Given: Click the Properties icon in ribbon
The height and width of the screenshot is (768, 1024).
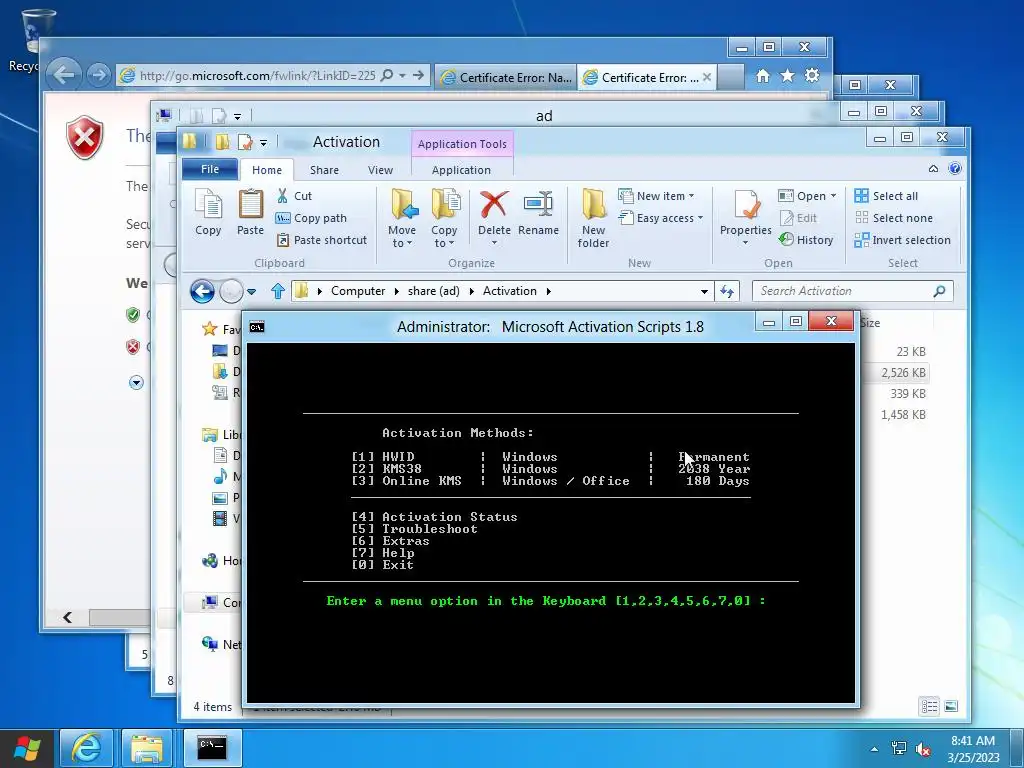Looking at the screenshot, I should click(746, 204).
